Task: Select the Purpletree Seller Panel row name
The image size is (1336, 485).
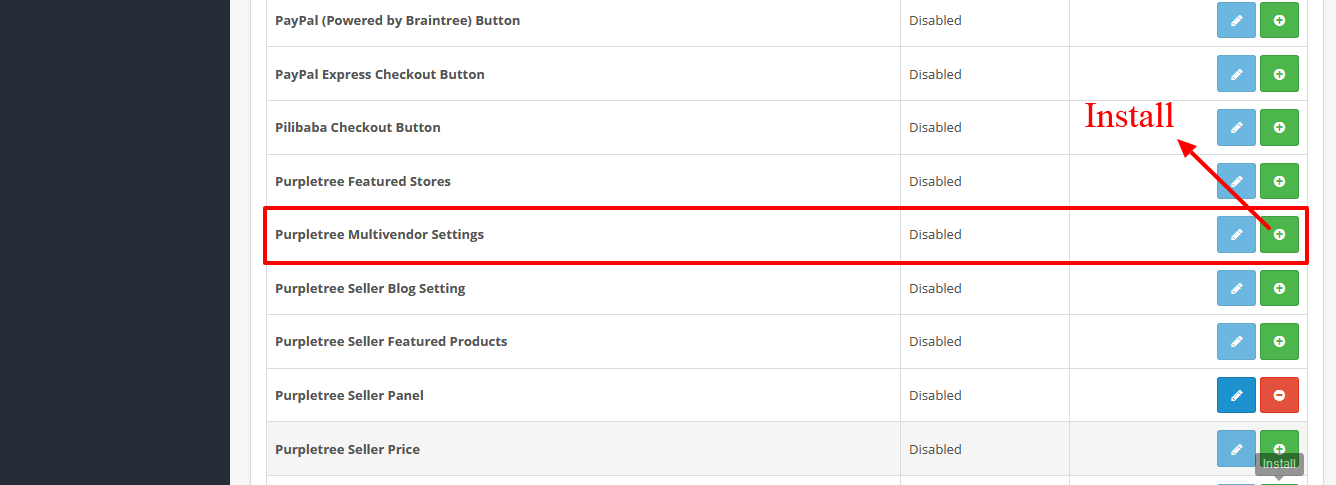Action: 349,395
